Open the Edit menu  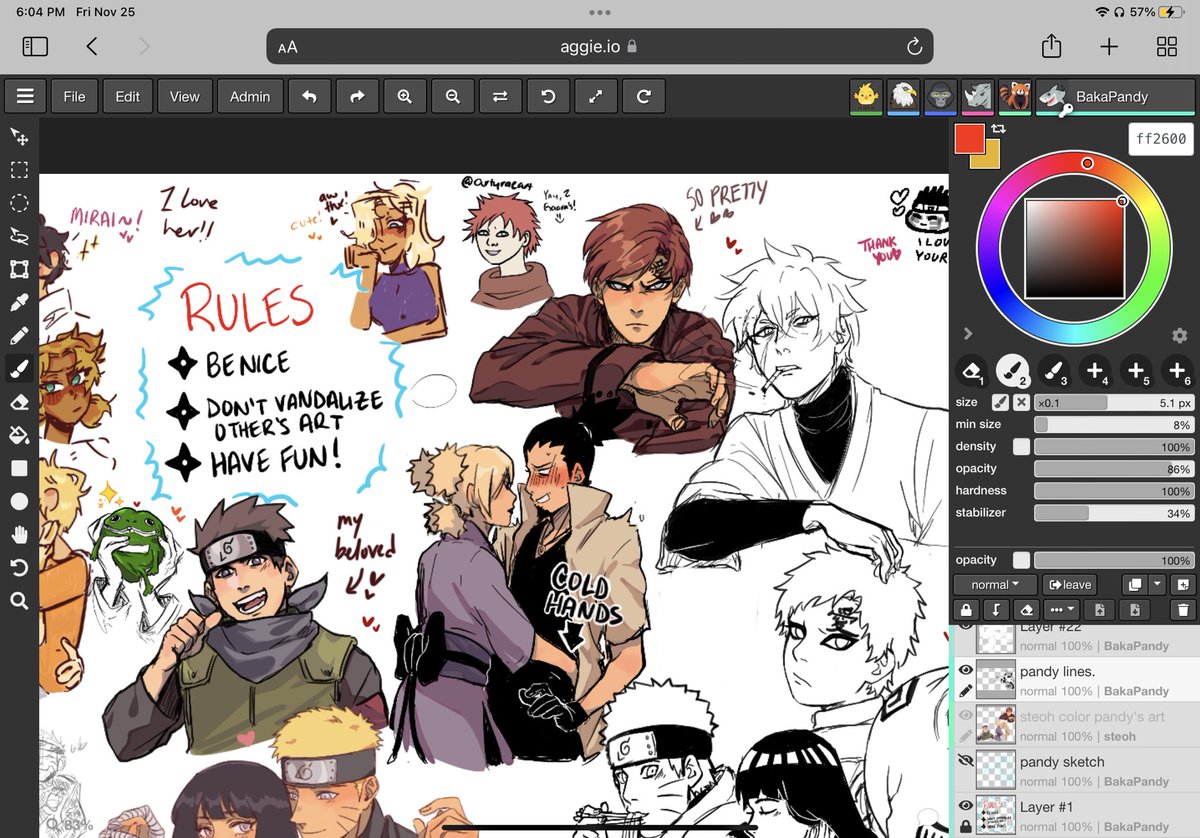(128, 97)
